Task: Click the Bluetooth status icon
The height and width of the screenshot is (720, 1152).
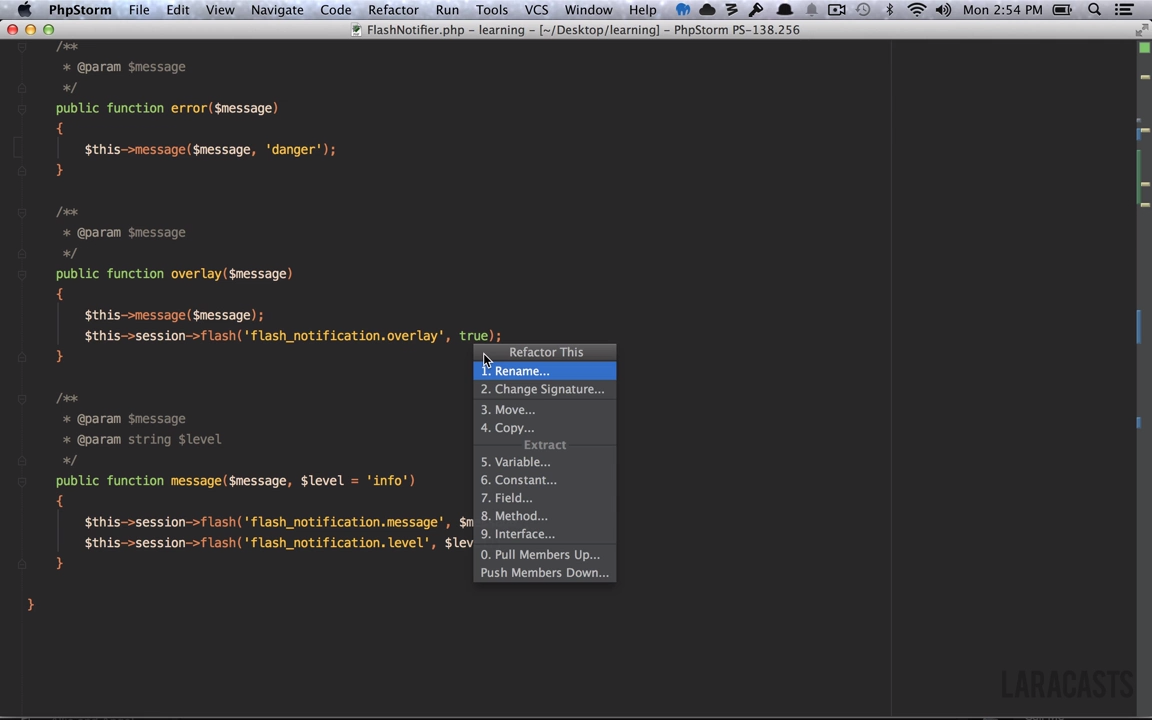Action: (x=889, y=10)
